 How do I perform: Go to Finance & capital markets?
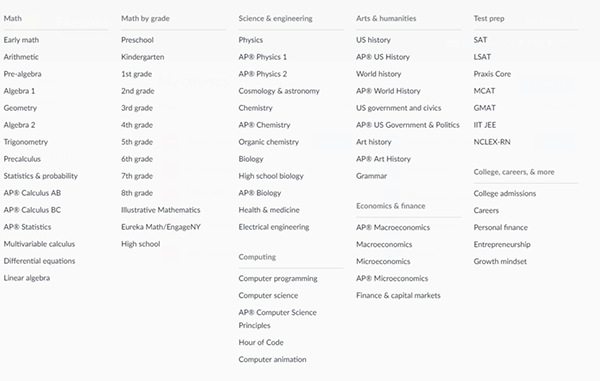tap(398, 295)
